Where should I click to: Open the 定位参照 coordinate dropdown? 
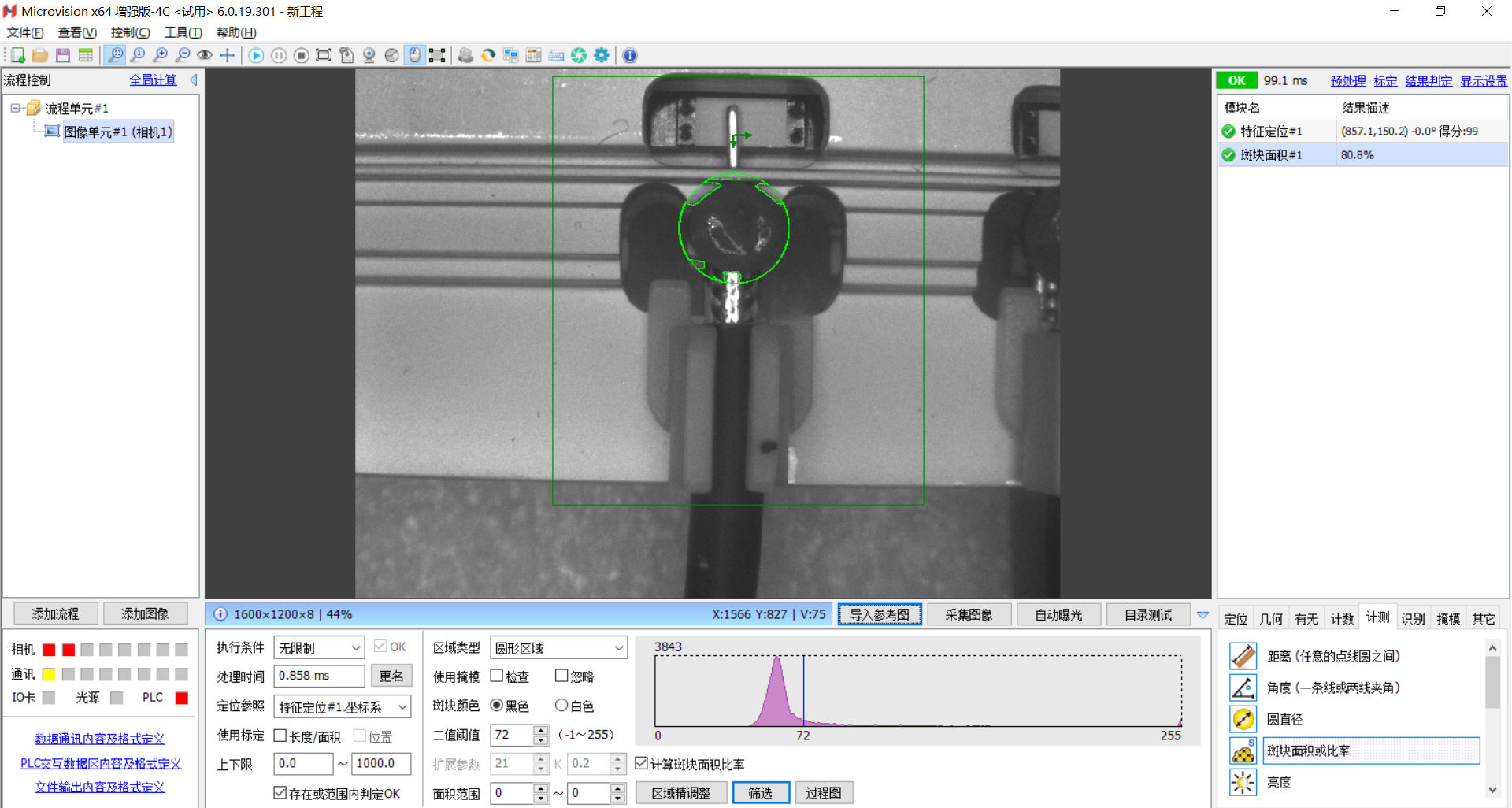pyautogui.click(x=343, y=706)
